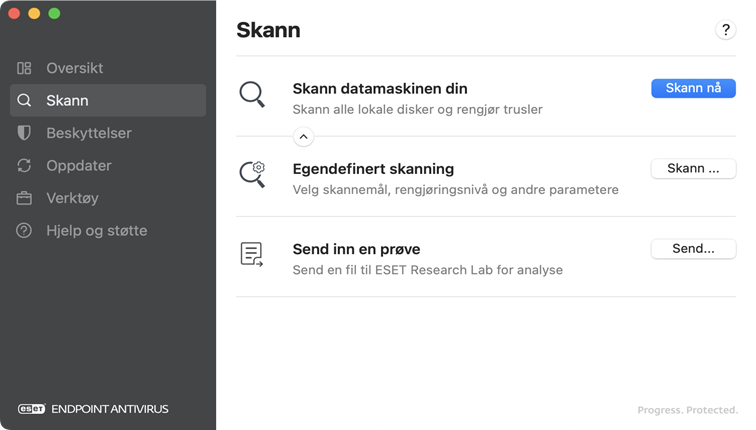
Task: Click the gear magnifier icon for Egendefinert skanning
Action: click(252, 175)
